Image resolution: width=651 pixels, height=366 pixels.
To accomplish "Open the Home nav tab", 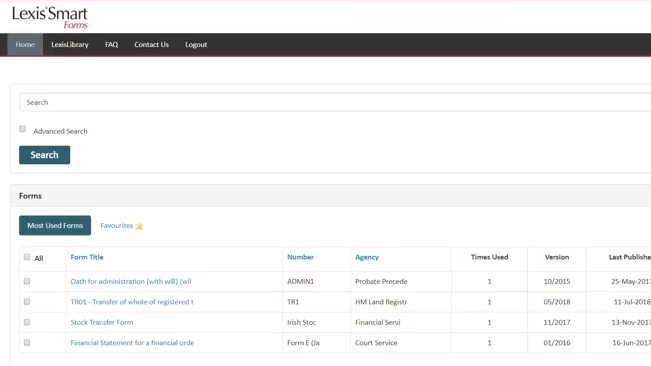I will (x=25, y=44).
